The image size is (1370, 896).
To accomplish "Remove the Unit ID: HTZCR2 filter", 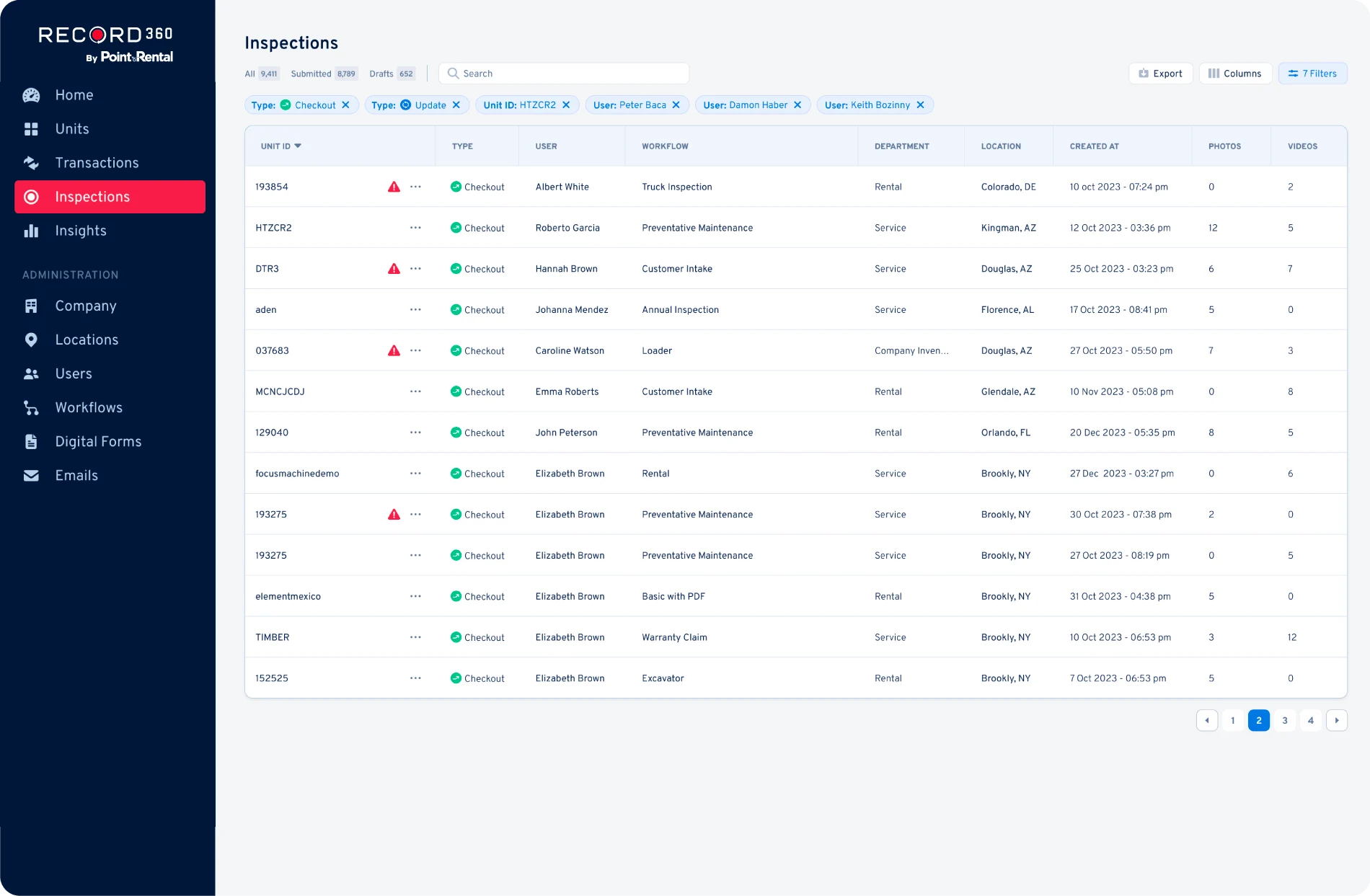I will (x=566, y=105).
